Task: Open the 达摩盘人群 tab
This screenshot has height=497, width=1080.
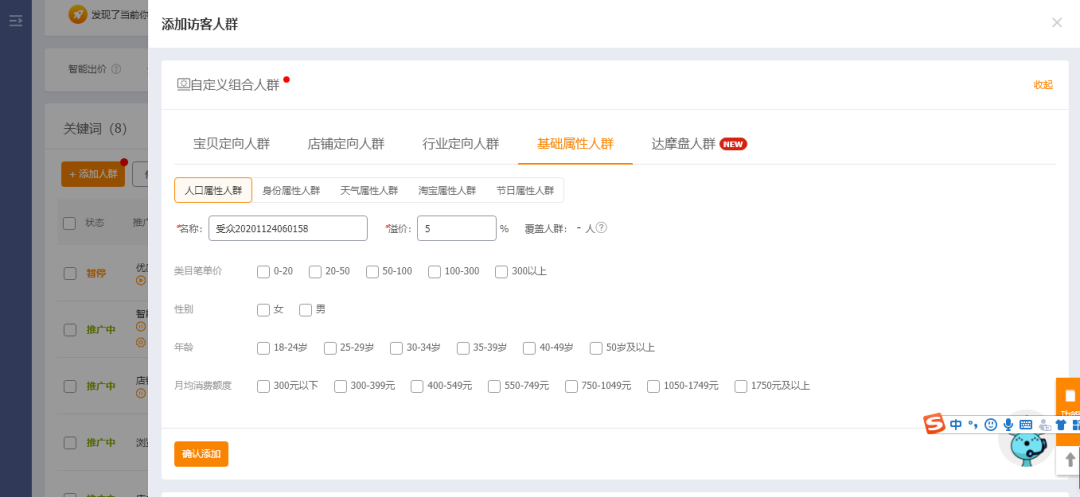Action: [x=683, y=144]
